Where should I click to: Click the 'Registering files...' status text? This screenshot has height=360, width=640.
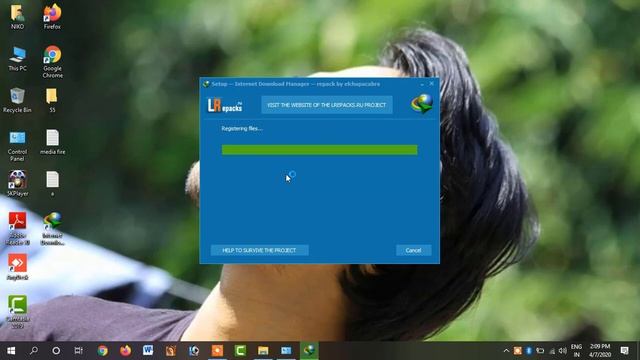(242, 129)
